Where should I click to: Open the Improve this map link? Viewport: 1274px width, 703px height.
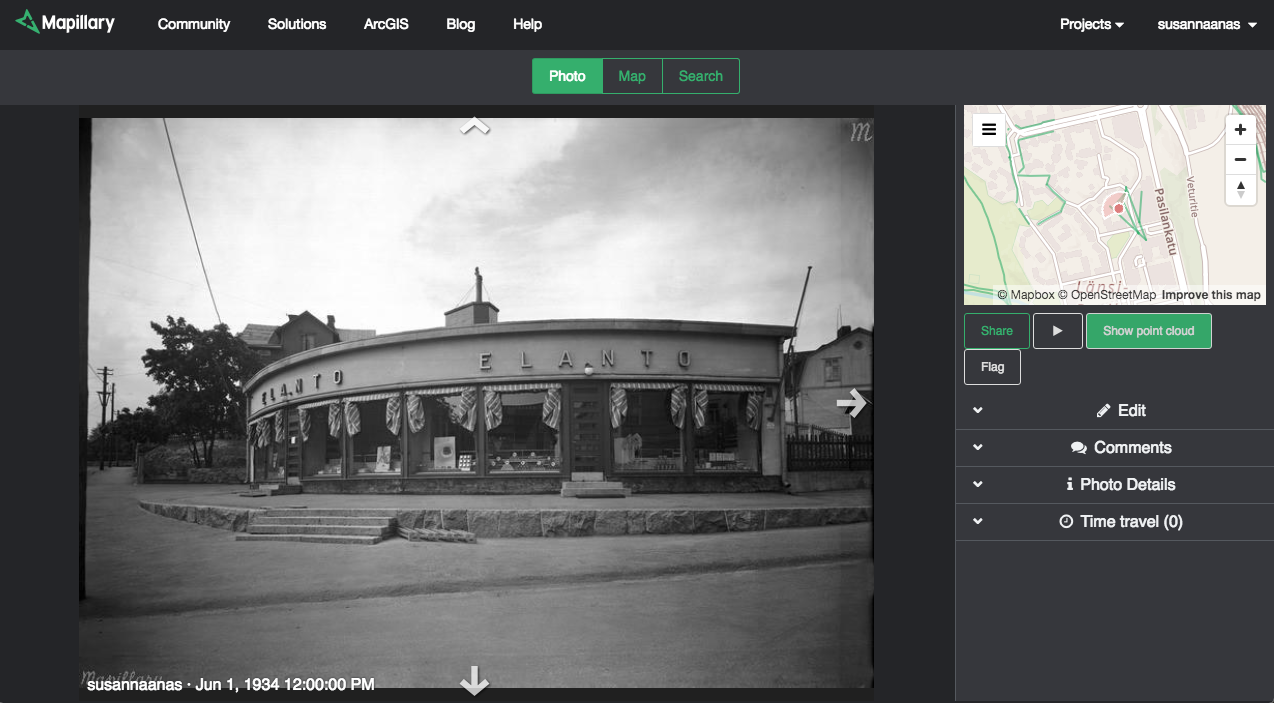tap(1210, 295)
